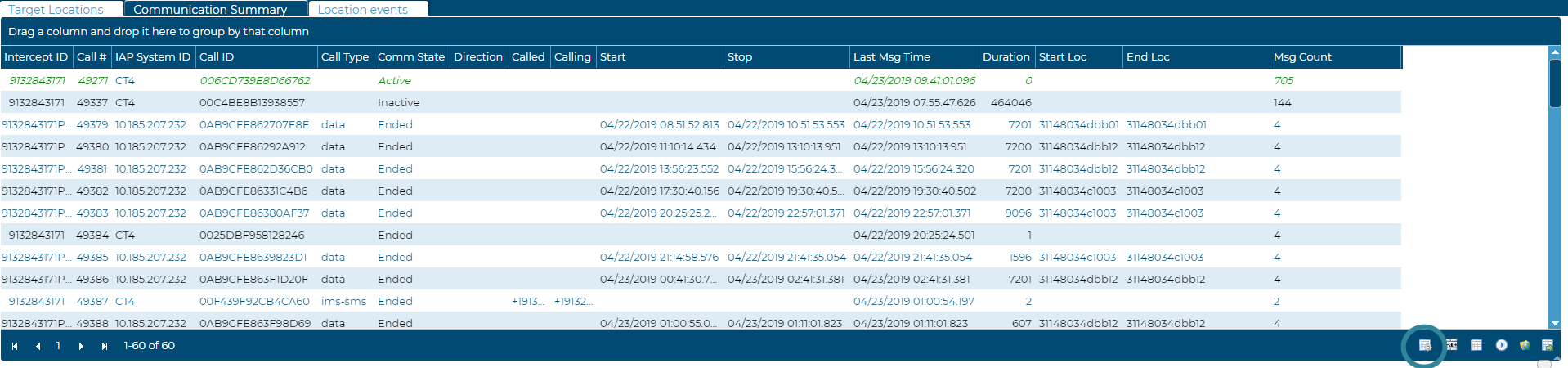Go to previous page of results
Screen dimensions: 1568x368
click(x=38, y=346)
